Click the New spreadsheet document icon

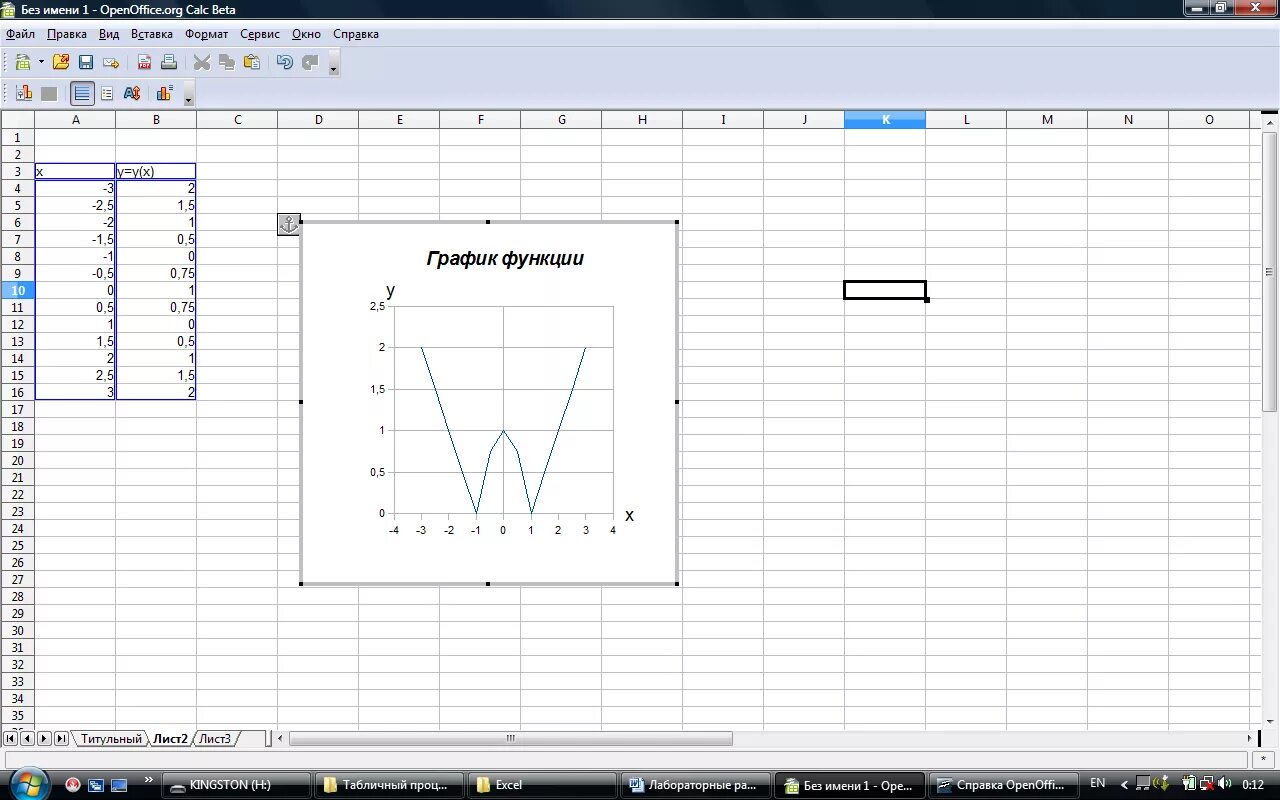click(x=23, y=62)
